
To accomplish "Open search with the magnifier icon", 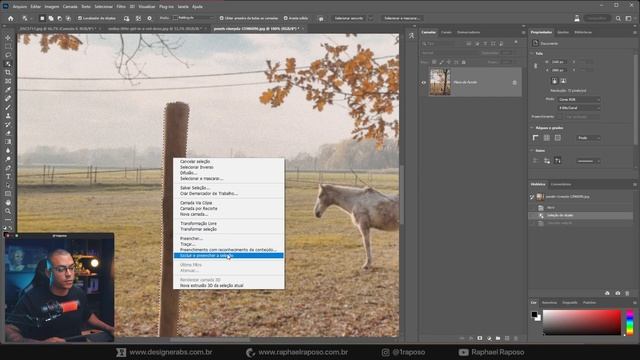I will point(618,18).
